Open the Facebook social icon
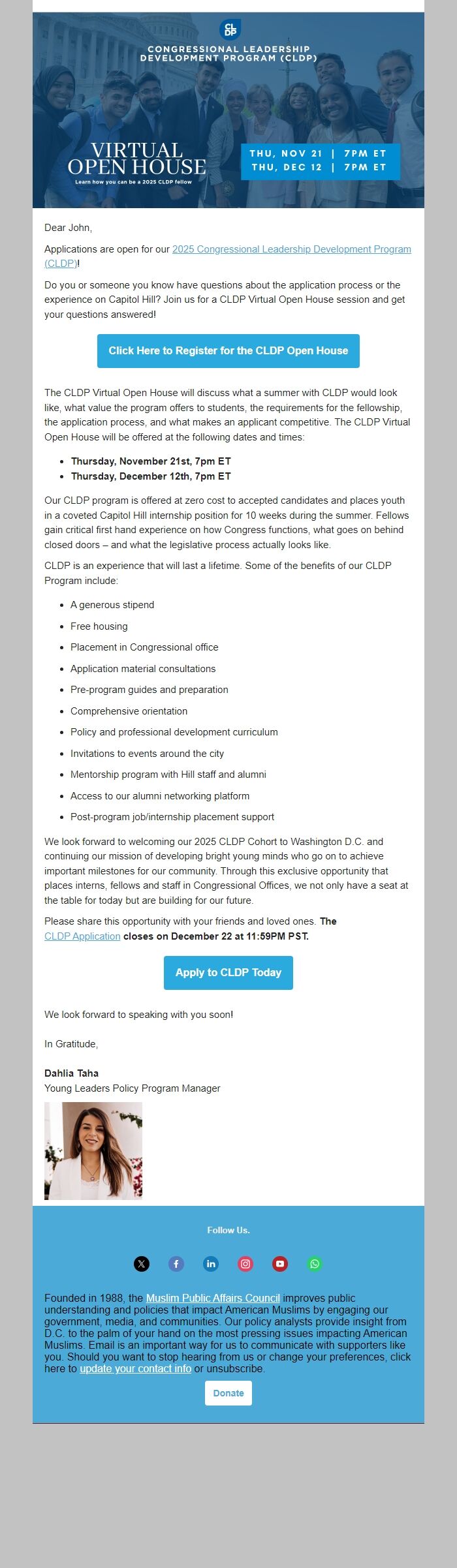The width and height of the screenshot is (457, 1568). point(176,1263)
